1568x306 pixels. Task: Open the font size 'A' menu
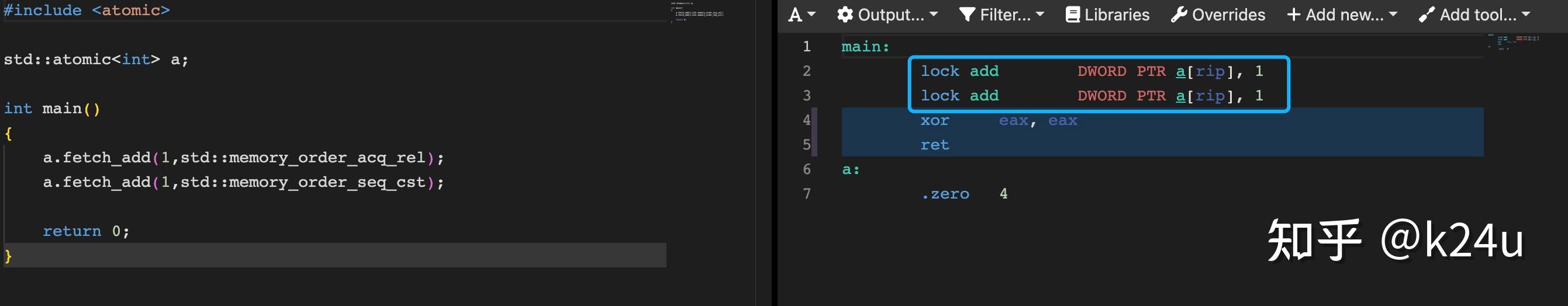[x=796, y=15]
